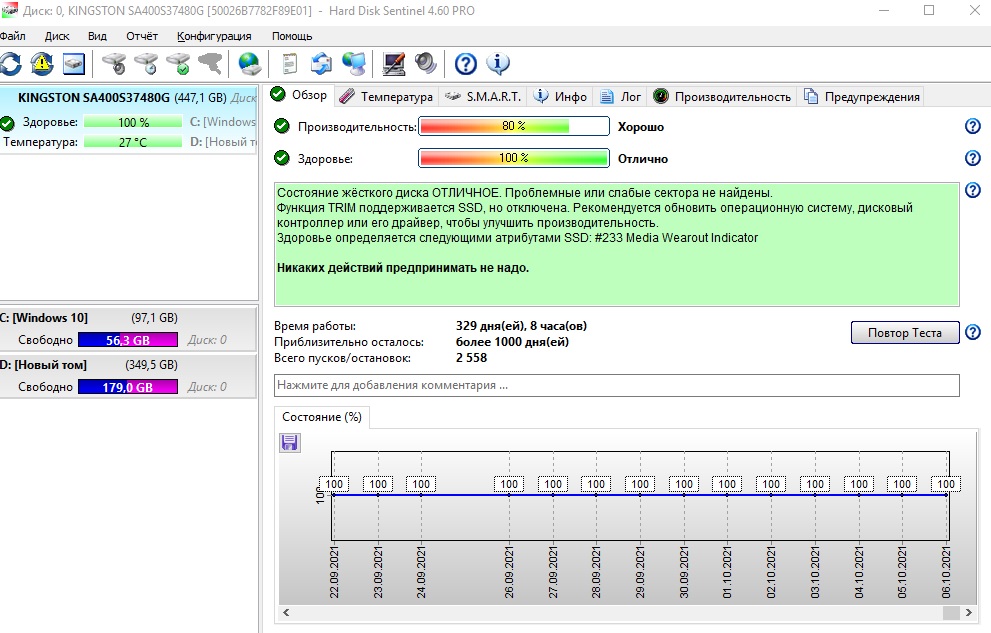Open the Диск menu
Screen dimensions: 991x633
57,36
